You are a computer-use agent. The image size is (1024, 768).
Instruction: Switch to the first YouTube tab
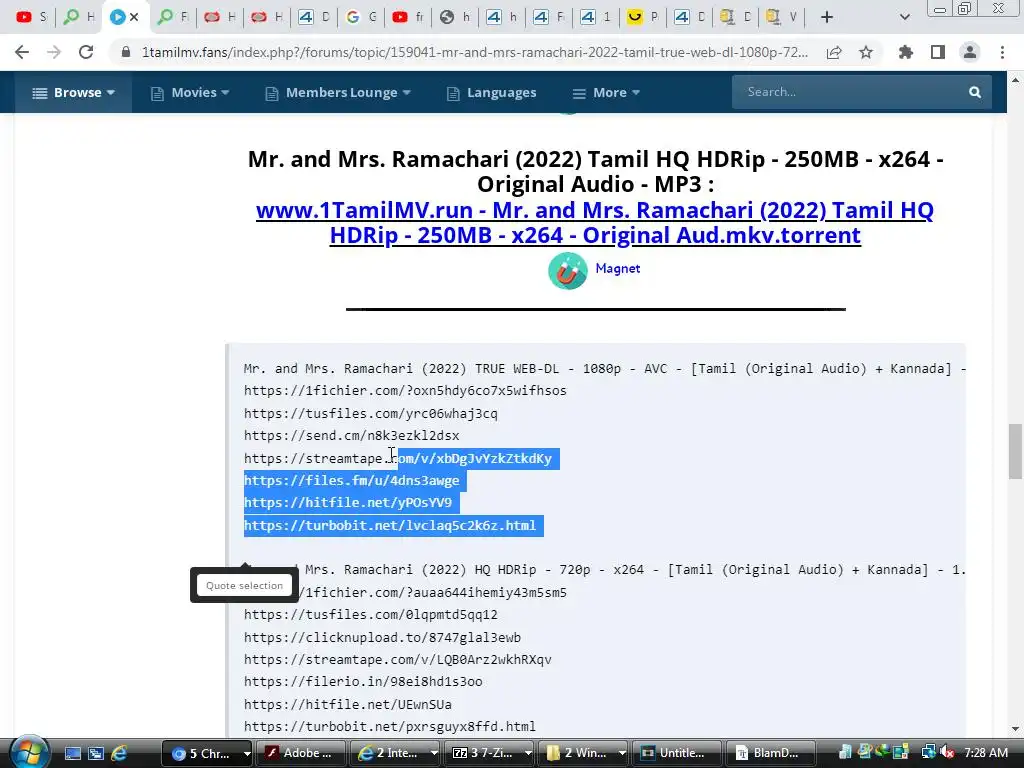(x=31, y=17)
